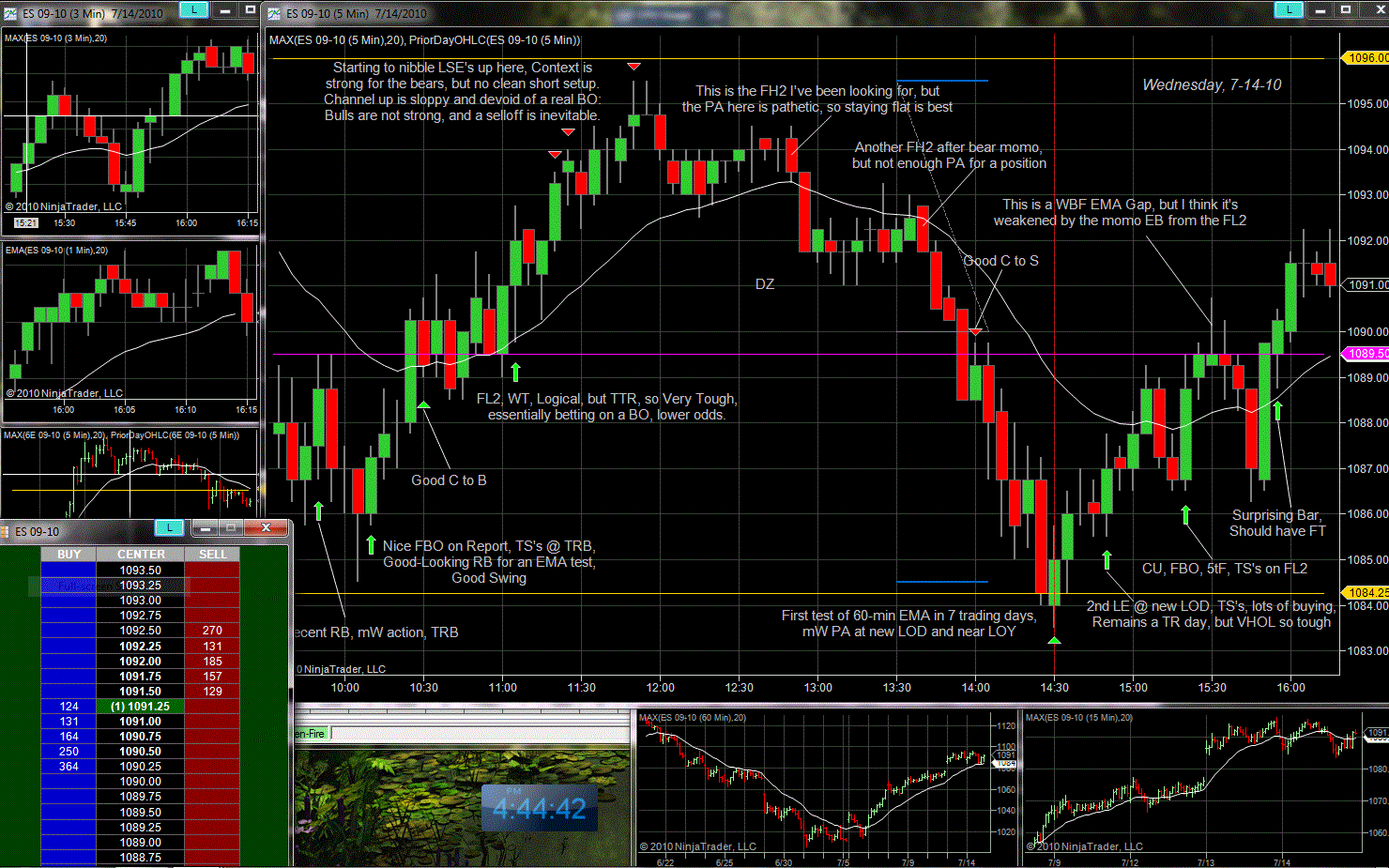The image size is (1389, 868).
Task: Click the red down triangle above the 12:00 high
Action: [634, 66]
